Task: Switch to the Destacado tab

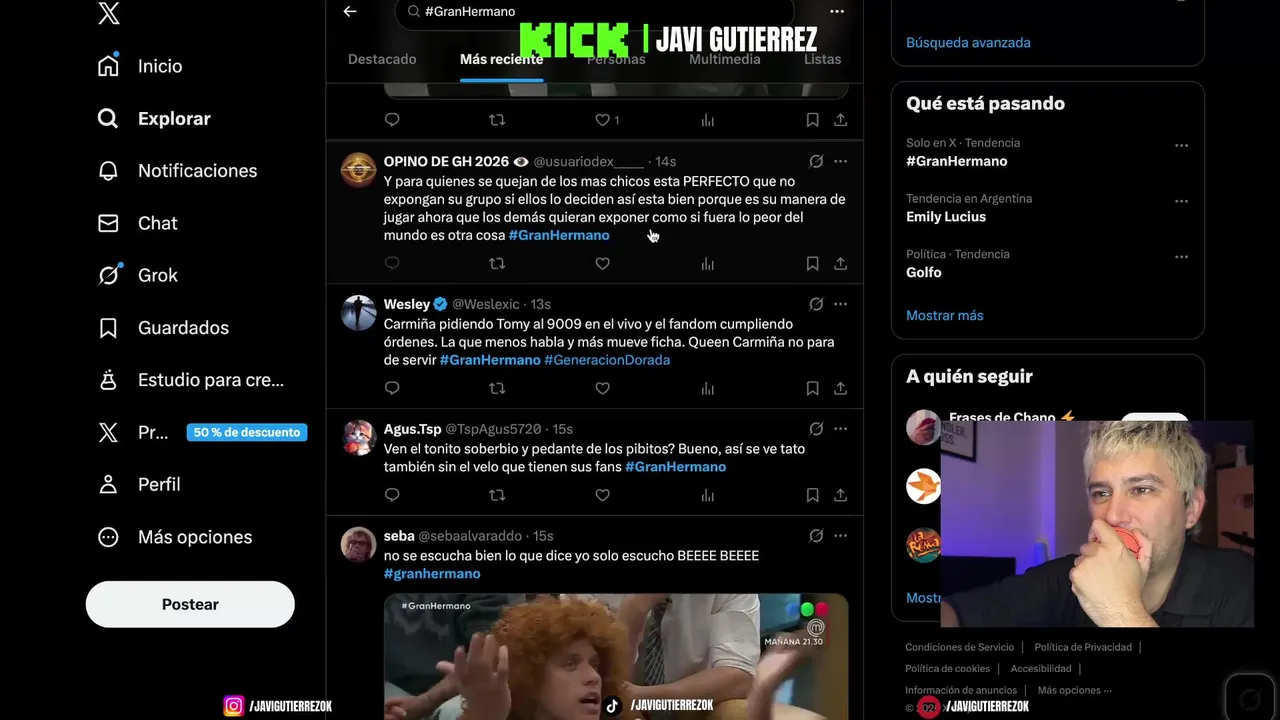Action: [x=382, y=59]
